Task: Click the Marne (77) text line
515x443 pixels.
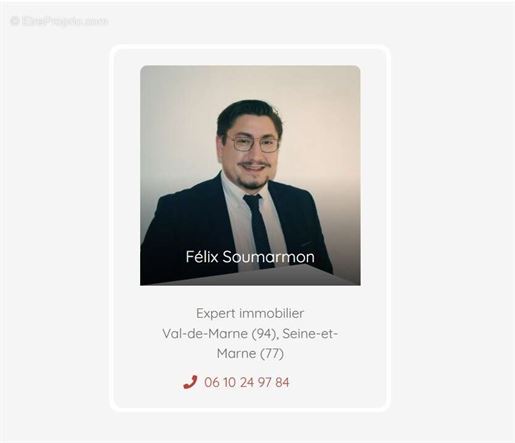Action: coord(250,353)
